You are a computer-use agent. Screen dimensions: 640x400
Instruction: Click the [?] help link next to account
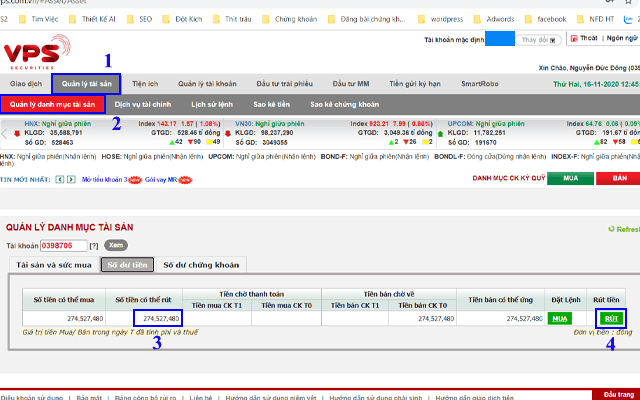[94, 246]
